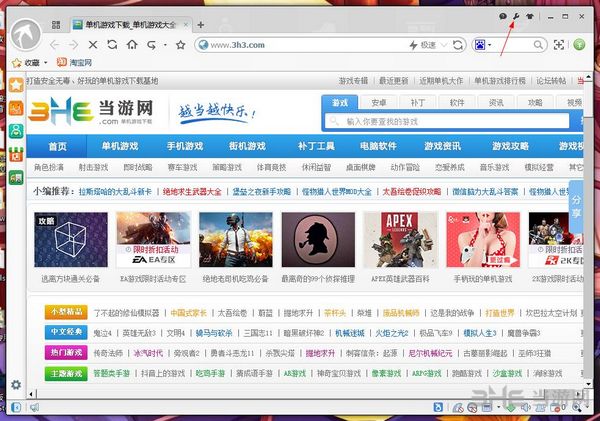
Task: Close the 单机游戏下载 tab
Action: (x=186, y=25)
